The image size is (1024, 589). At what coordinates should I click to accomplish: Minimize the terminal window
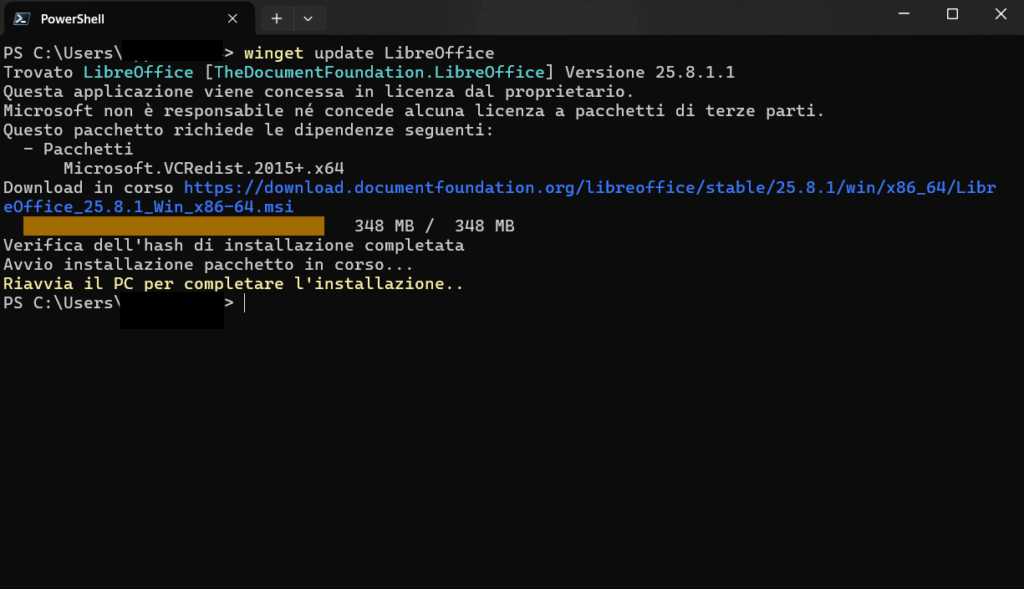pos(904,14)
